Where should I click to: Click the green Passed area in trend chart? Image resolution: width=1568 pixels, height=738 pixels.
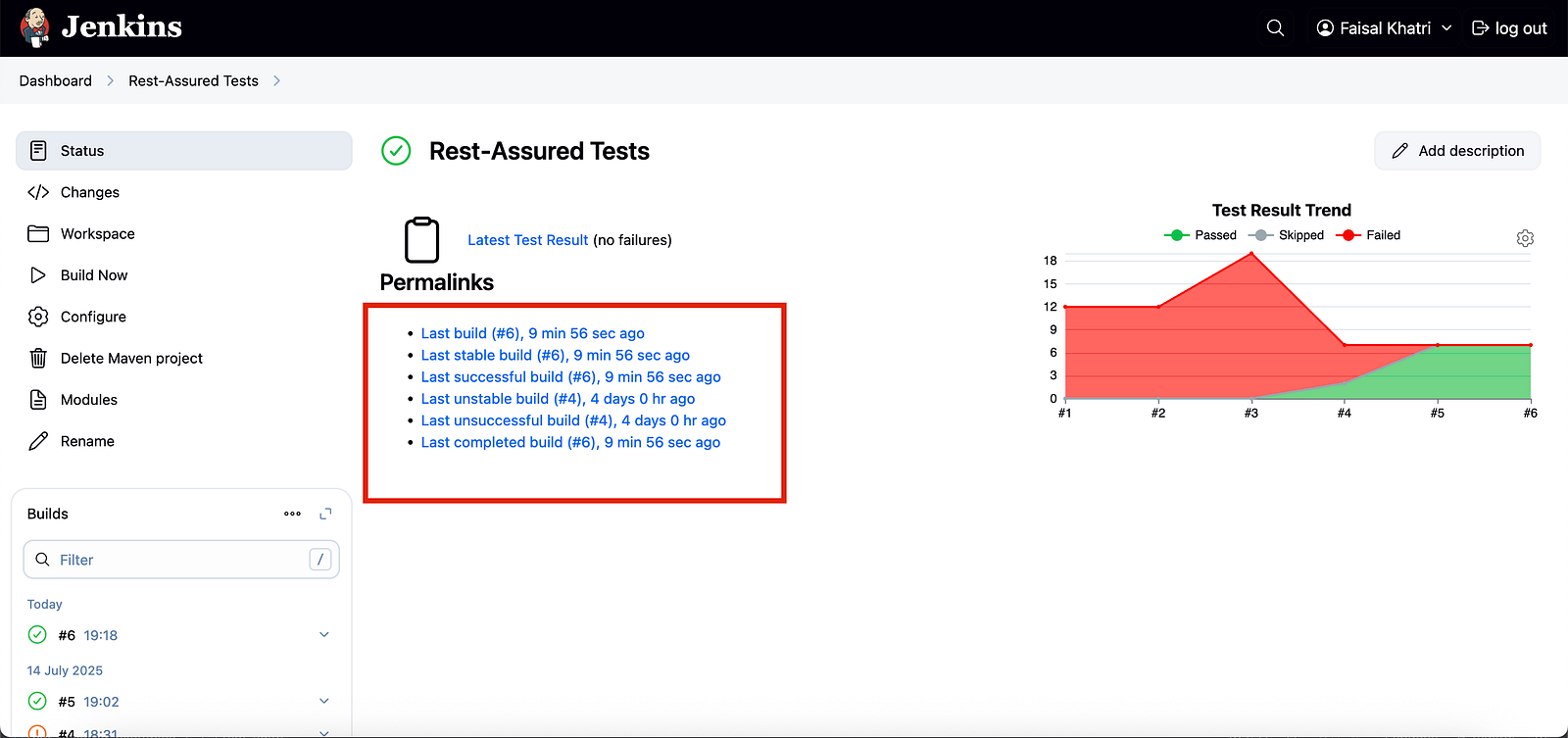tap(1470, 374)
